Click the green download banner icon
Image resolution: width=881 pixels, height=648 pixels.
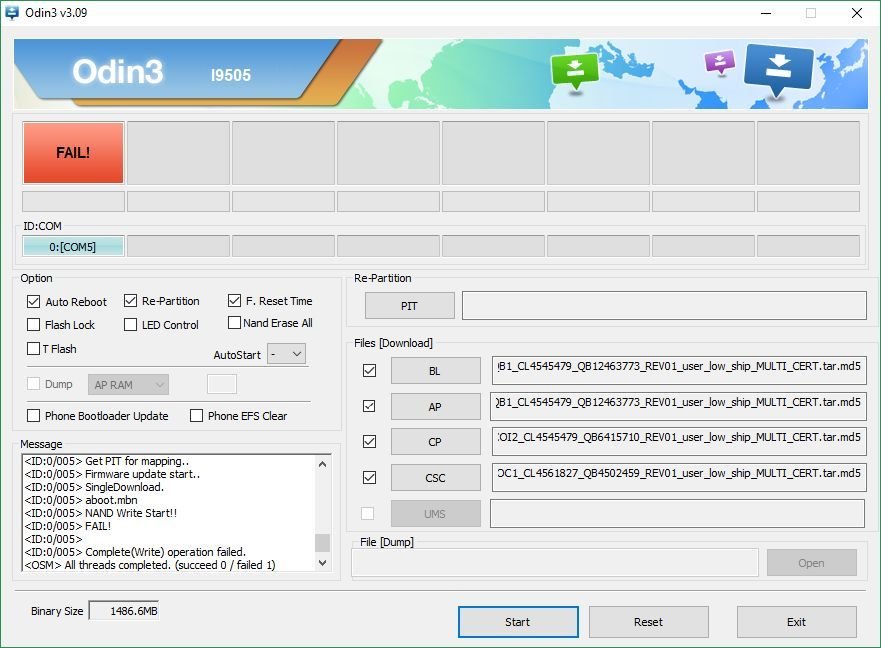[x=574, y=71]
